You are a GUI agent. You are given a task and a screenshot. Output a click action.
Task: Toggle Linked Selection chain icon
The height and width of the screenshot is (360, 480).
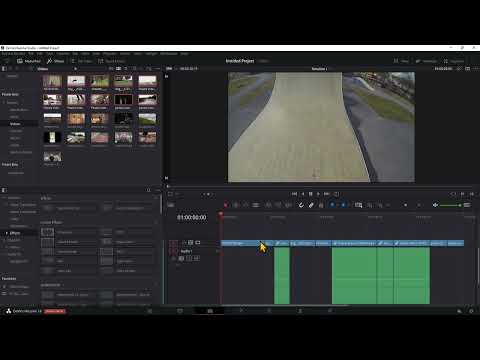311,205
